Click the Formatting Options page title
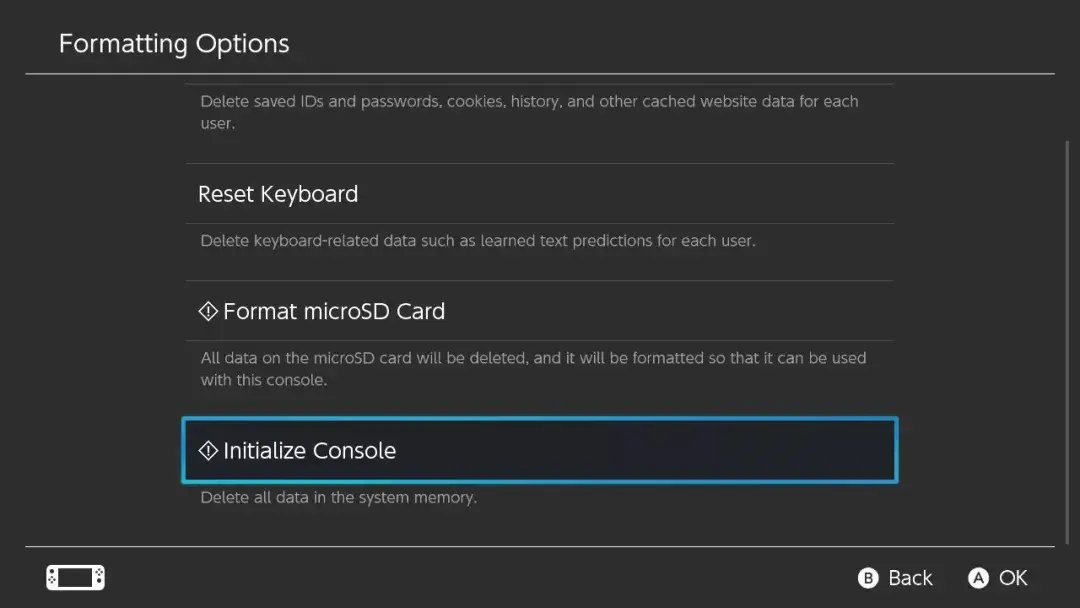 [174, 44]
